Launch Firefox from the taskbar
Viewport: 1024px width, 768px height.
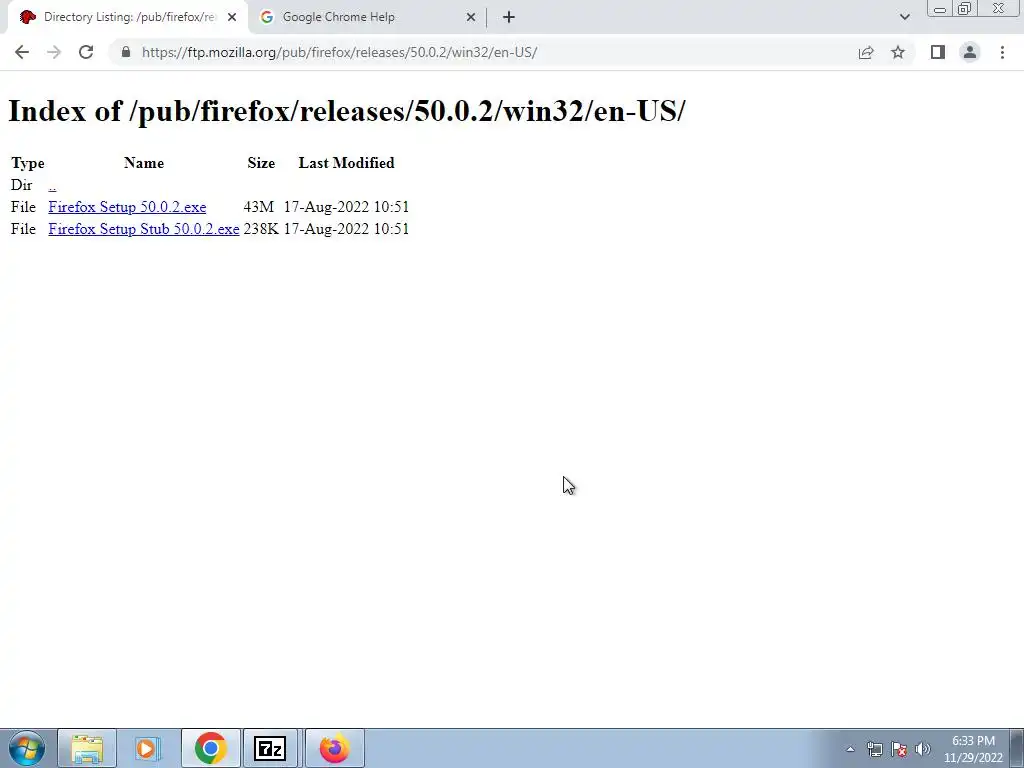[334, 748]
